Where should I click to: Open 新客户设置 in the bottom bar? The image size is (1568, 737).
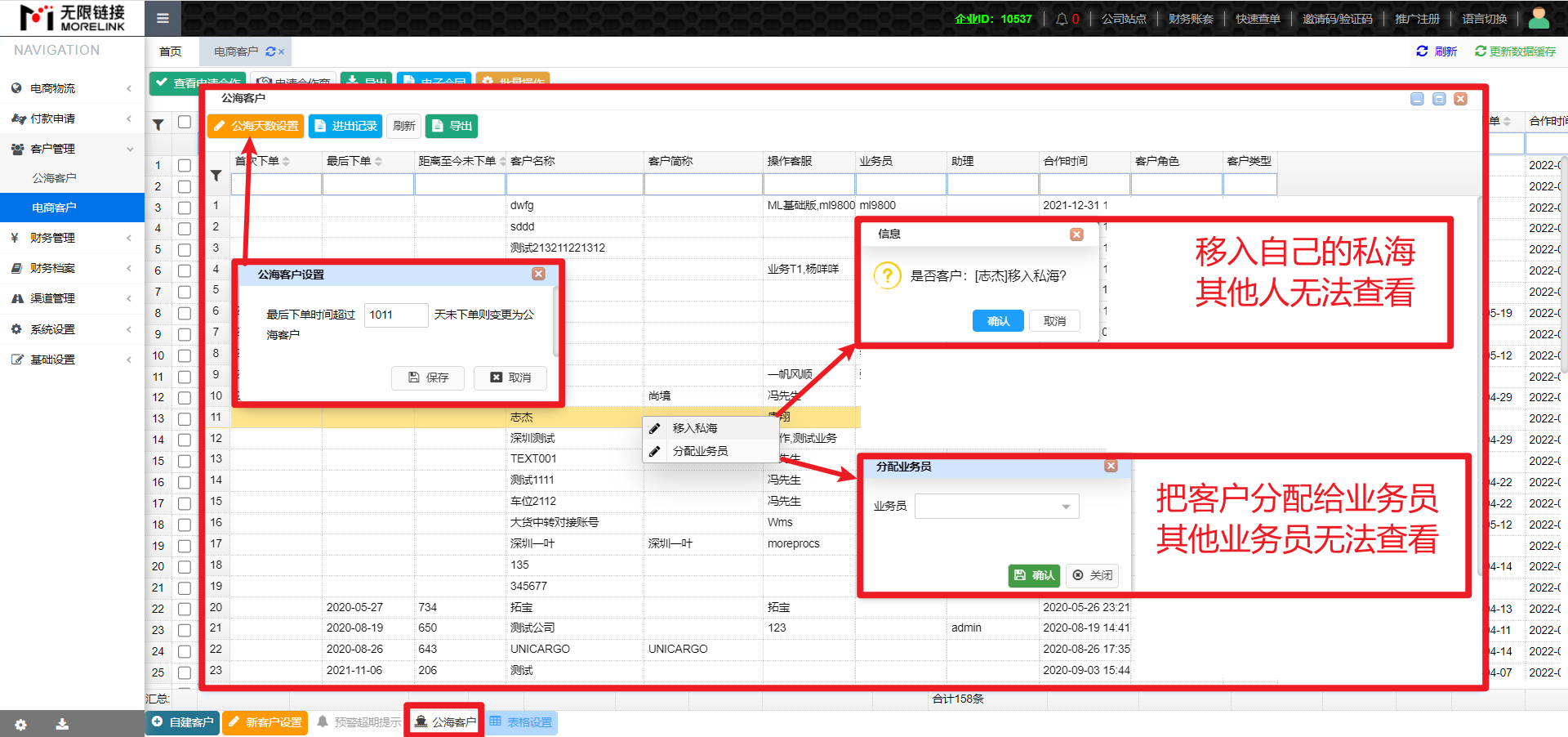[265, 722]
